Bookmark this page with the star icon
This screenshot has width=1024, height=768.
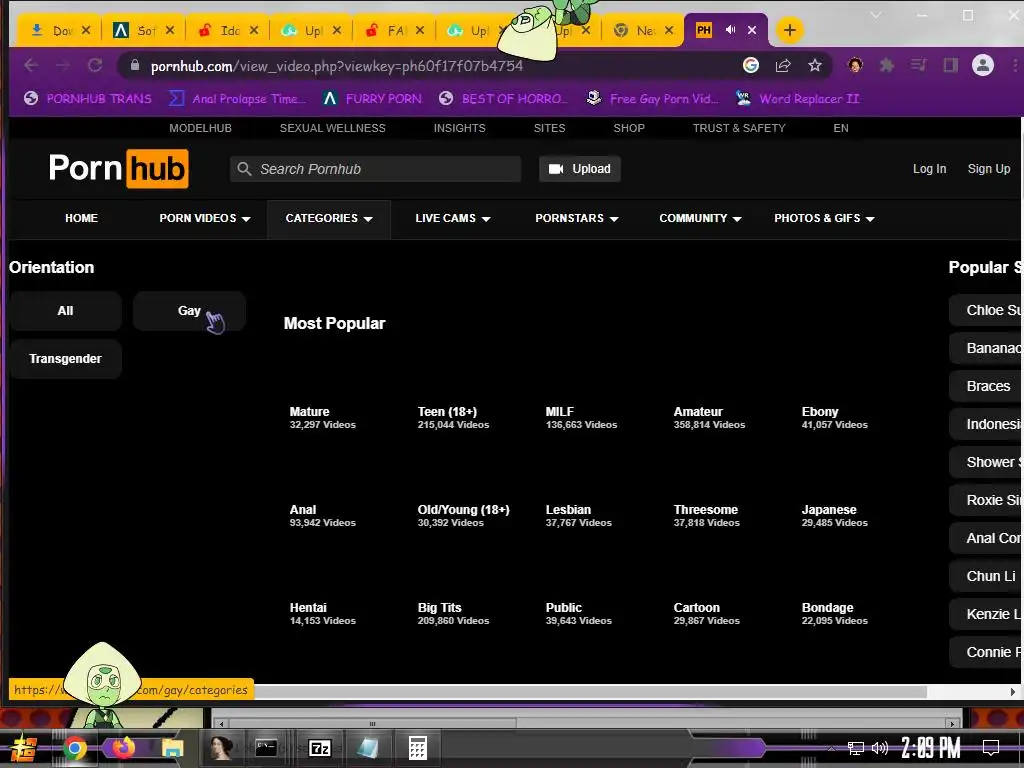point(814,65)
